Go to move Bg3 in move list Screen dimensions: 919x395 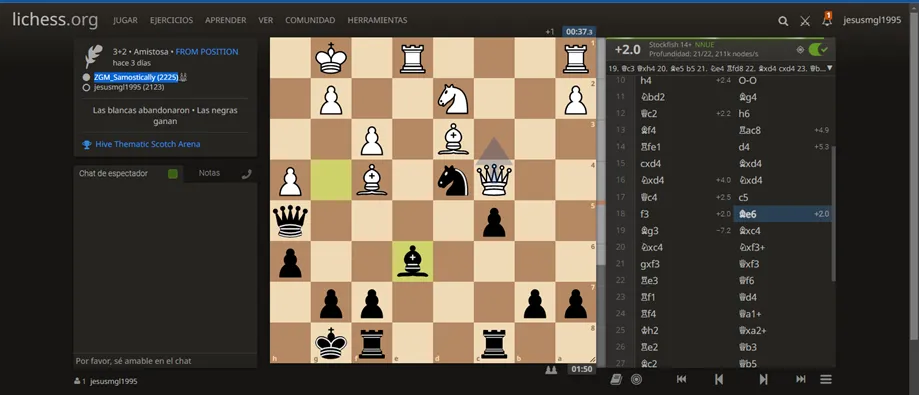(x=685, y=231)
